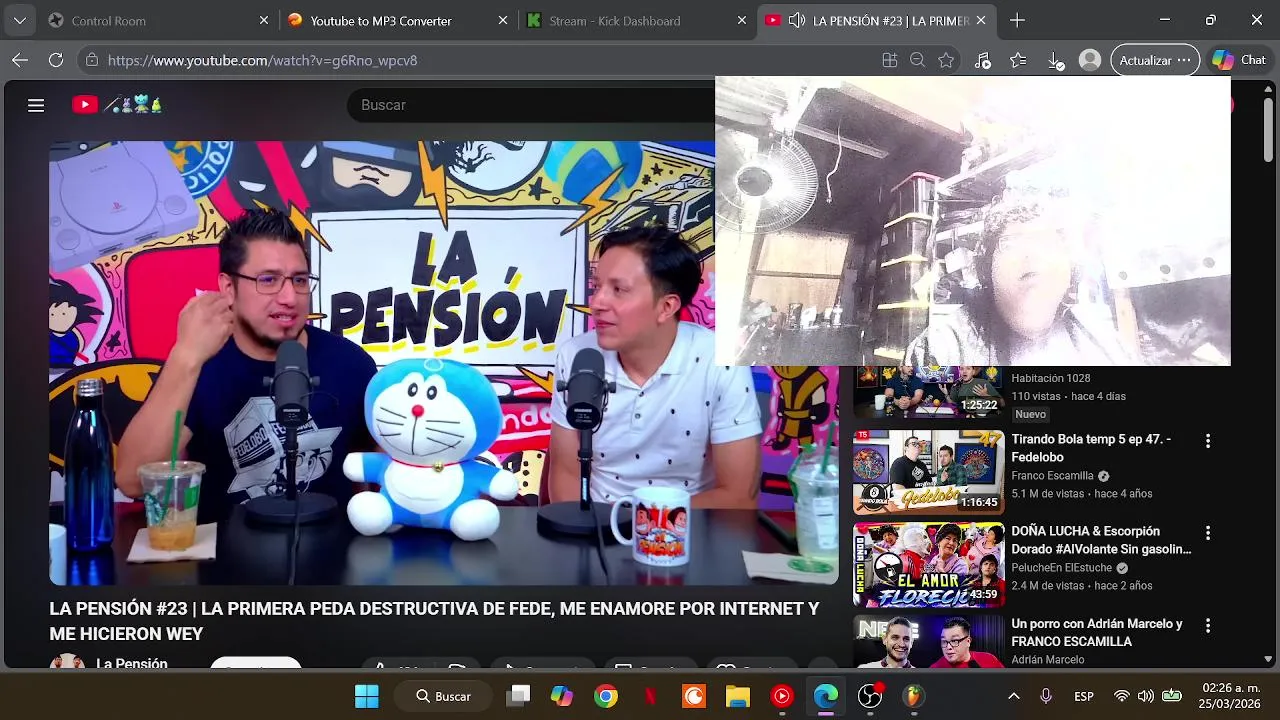The width and height of the screenshot is (1280, 720).
Task: Open options menu for DOÑA LUCHA video
Action: [1208, 533]
